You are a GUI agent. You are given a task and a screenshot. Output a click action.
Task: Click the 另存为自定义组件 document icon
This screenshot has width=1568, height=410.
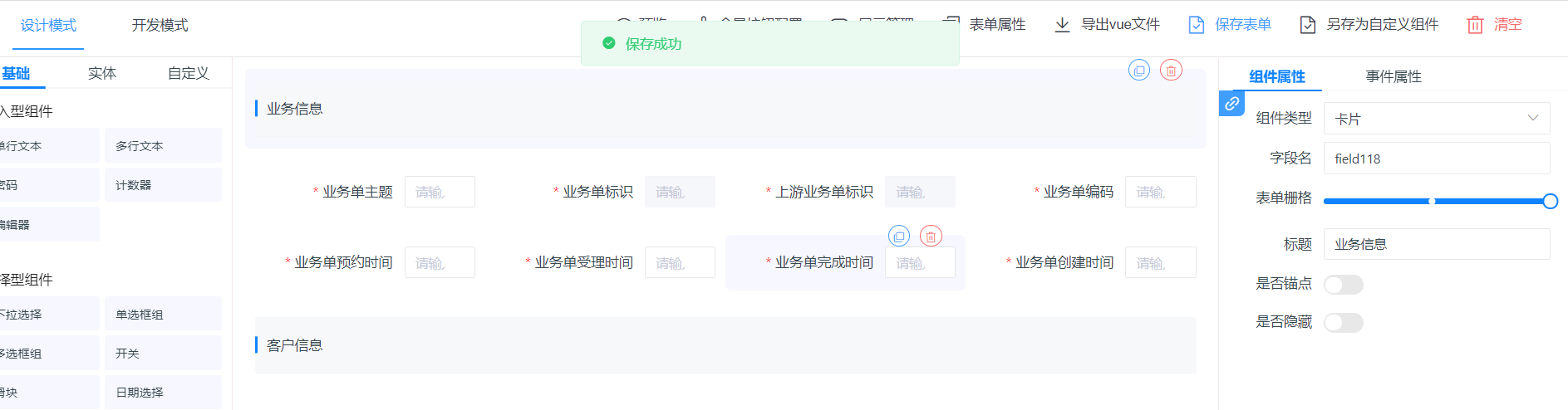(x=1307, y=25)
